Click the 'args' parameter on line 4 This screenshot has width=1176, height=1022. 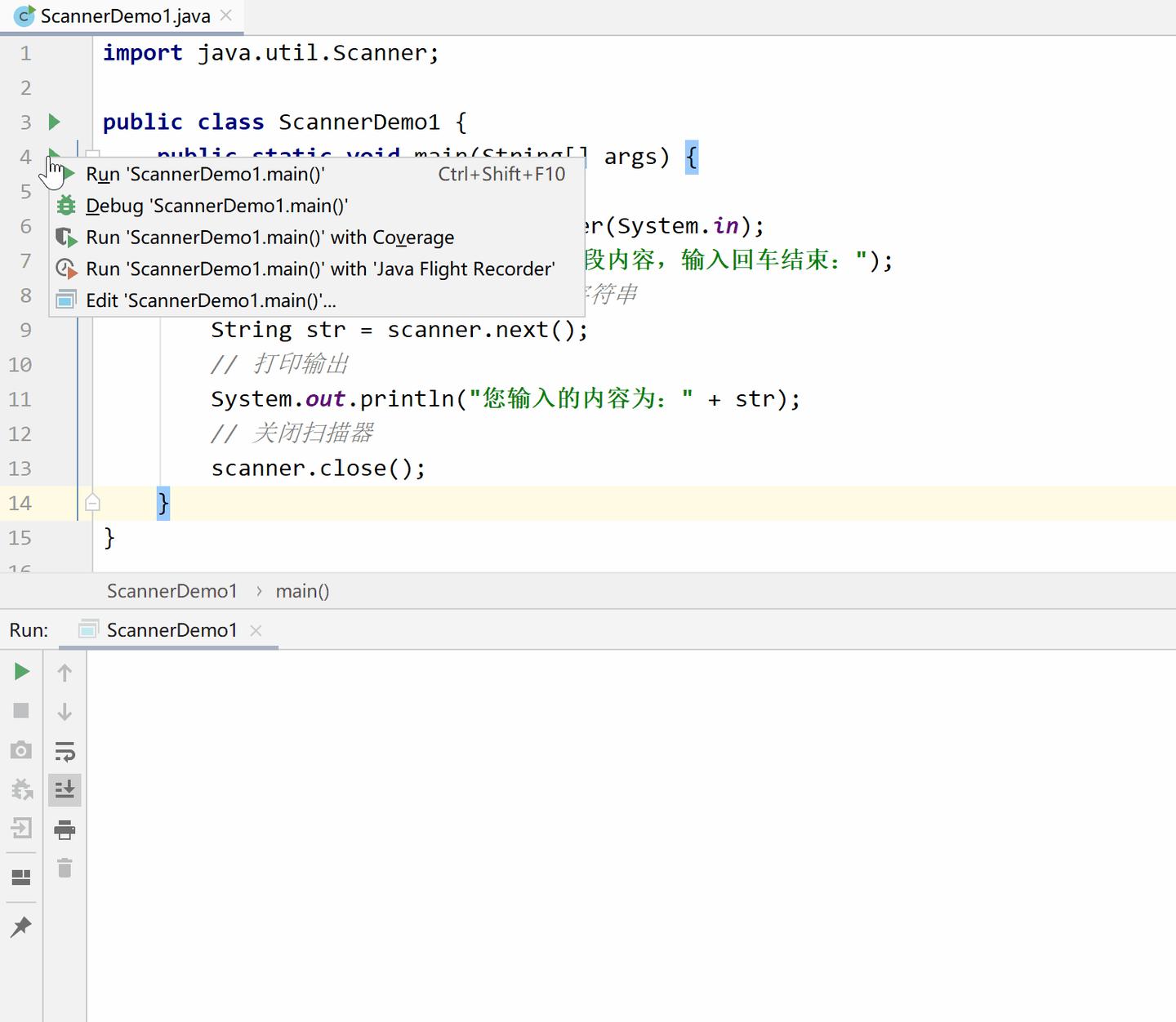tap(630, 157)
